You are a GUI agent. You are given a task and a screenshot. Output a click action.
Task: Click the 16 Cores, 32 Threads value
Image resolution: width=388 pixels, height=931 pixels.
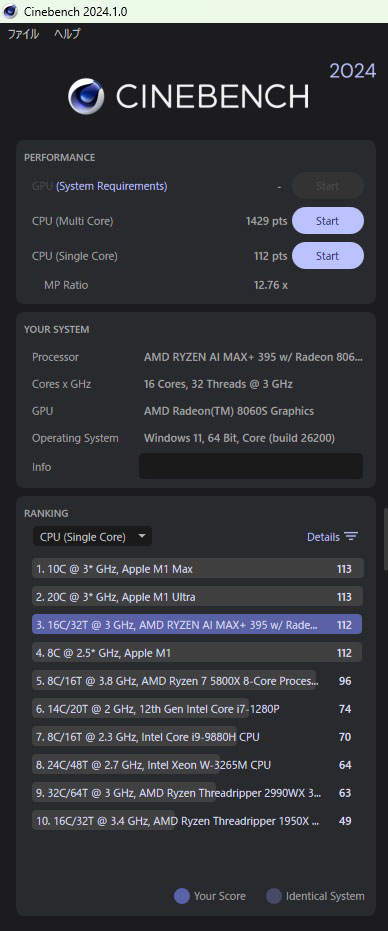pos(218,384)
